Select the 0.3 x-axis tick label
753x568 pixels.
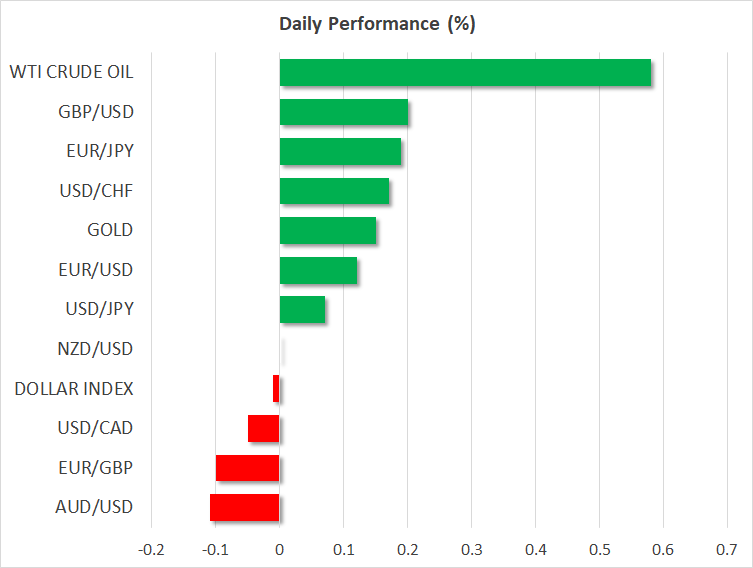(x=471, y=550)
